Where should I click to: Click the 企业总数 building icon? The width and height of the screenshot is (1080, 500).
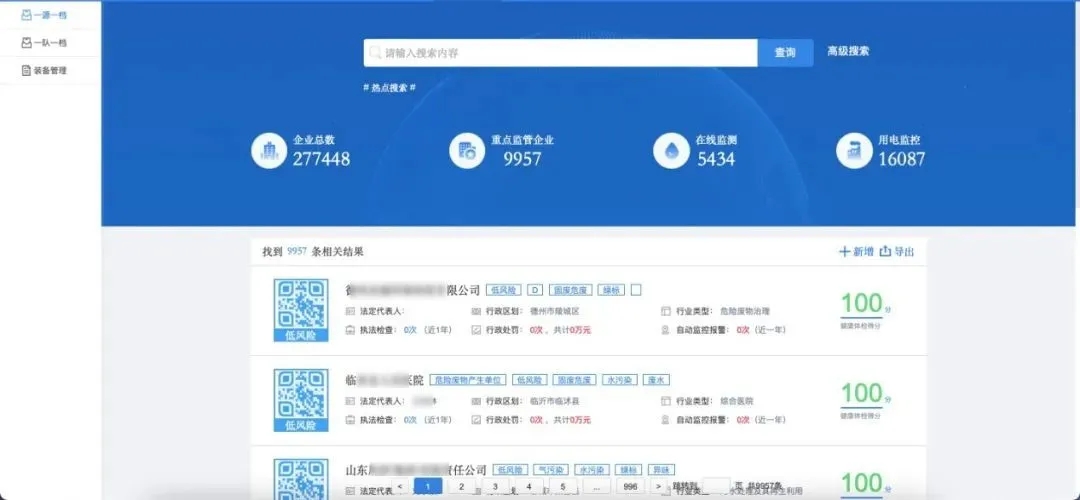[269, 151]
